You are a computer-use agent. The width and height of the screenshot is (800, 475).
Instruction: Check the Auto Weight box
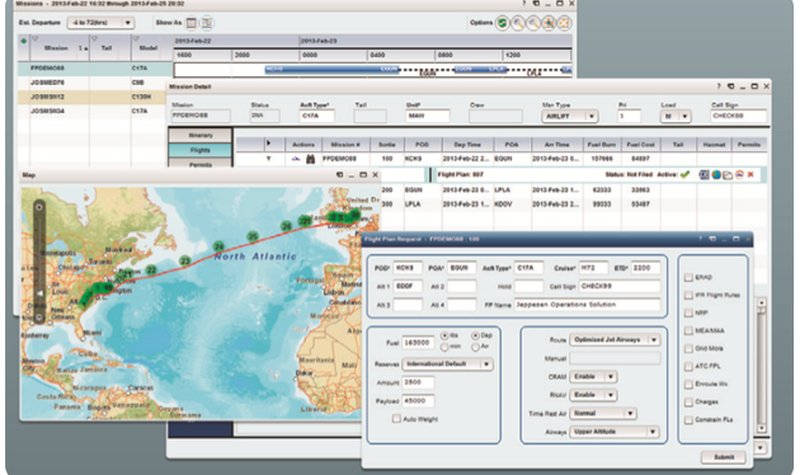[397, 418]
